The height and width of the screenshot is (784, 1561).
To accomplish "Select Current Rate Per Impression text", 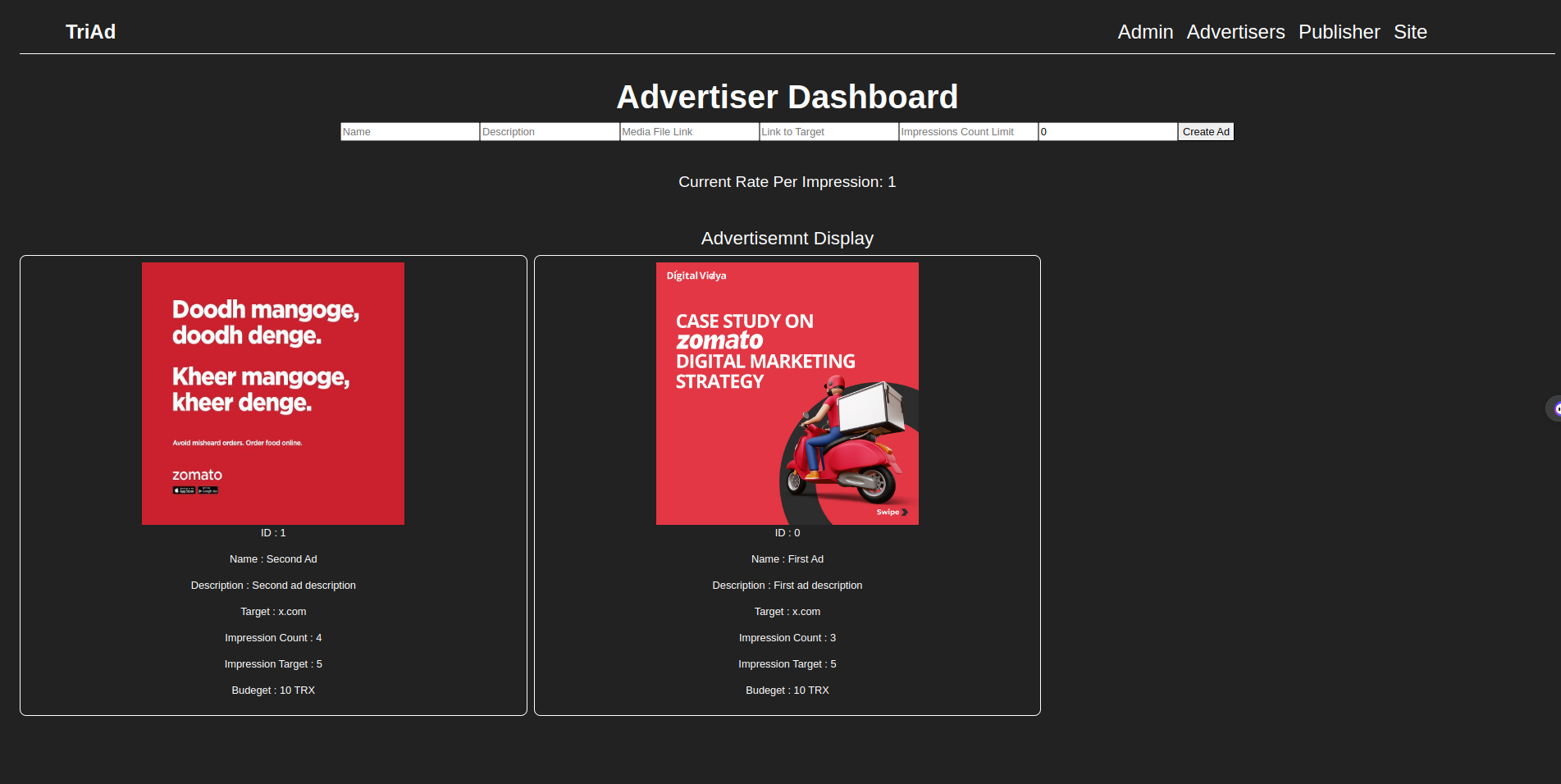I will point(787,182).
